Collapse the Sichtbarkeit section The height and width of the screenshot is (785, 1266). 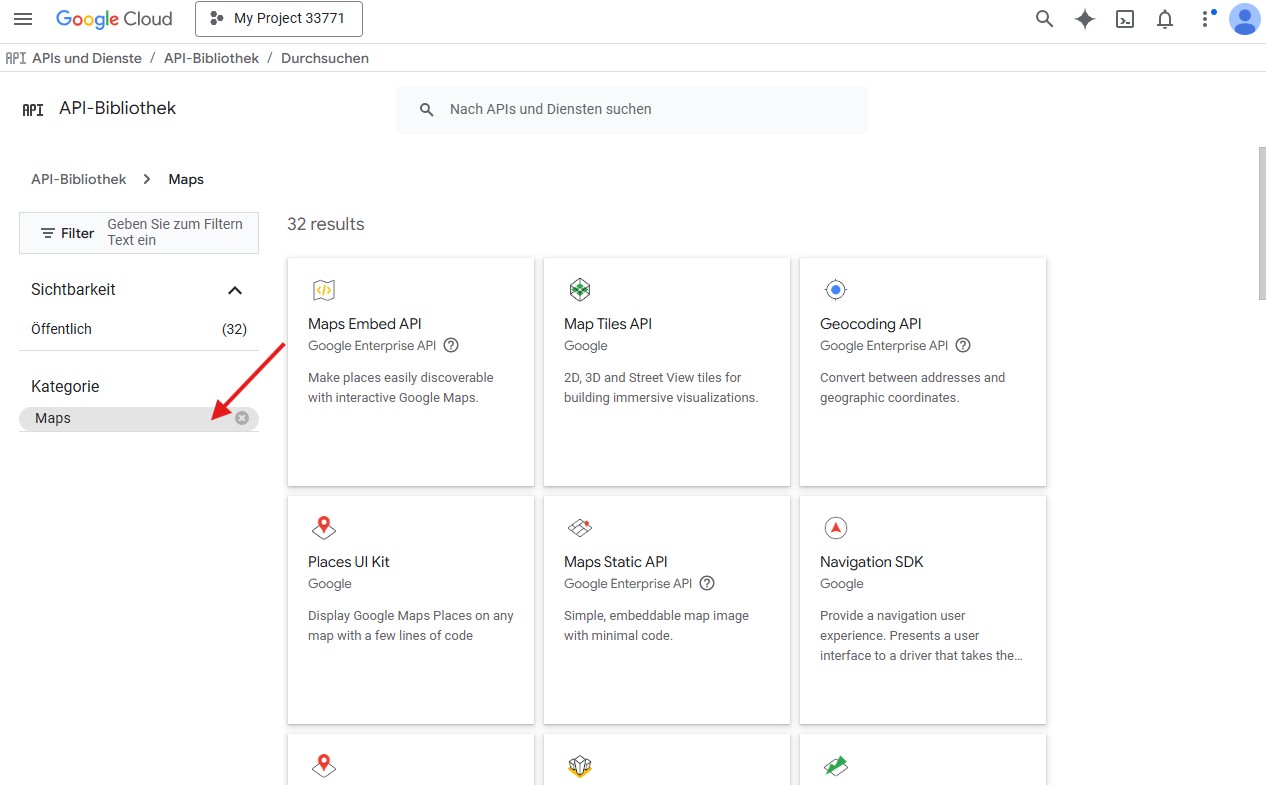point(235,290)
